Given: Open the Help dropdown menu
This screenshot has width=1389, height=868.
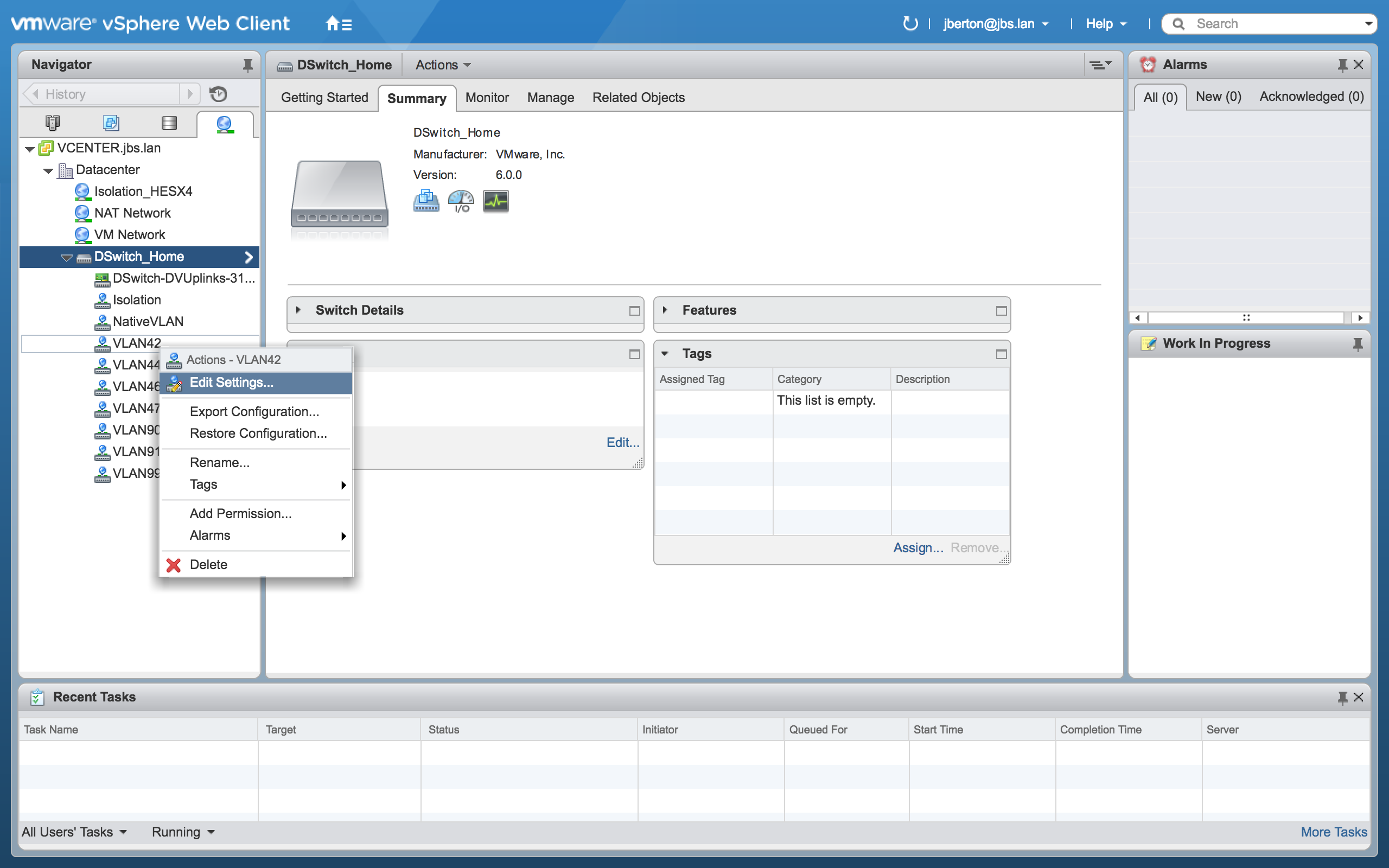Looking at the screenshot, I should 1106,23.
